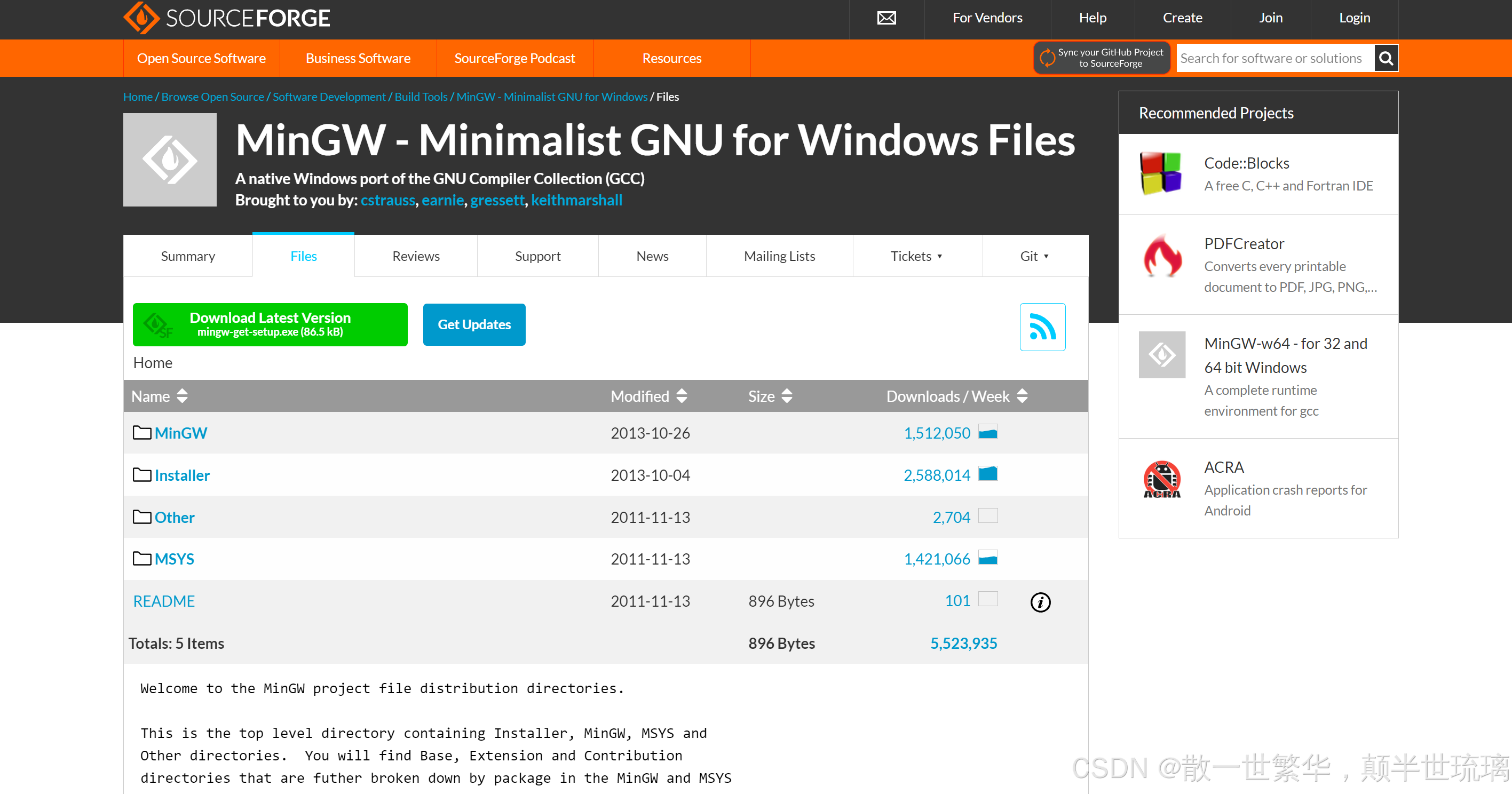
Task: Click the 5,523,935 total downloads link
Action: [x=963, y=643]
